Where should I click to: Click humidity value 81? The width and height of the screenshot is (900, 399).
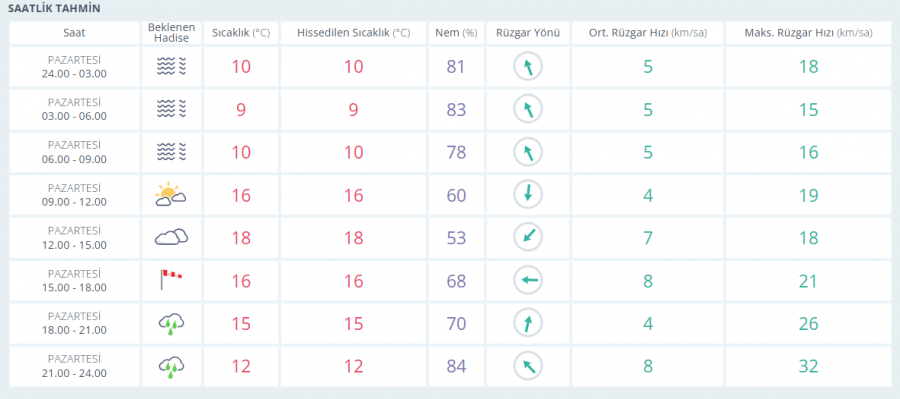(x=456, y=67)
